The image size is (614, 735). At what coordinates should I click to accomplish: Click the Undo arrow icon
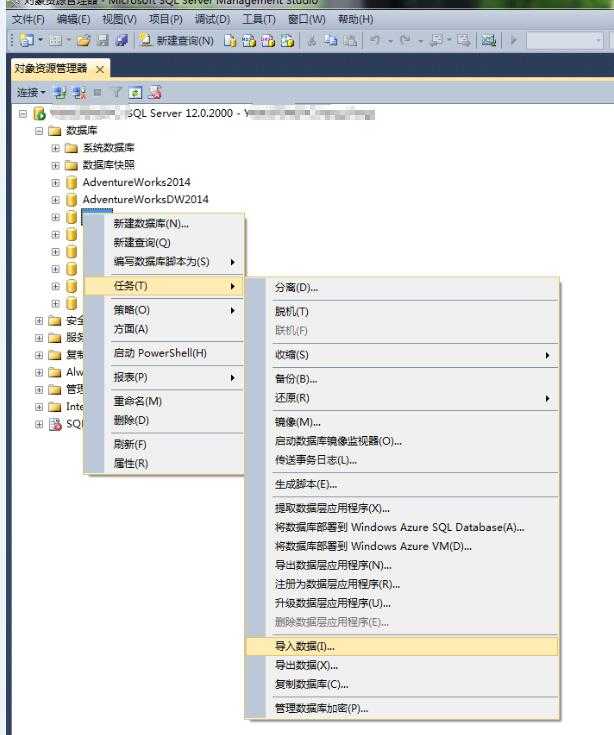(x=375, y=41)
